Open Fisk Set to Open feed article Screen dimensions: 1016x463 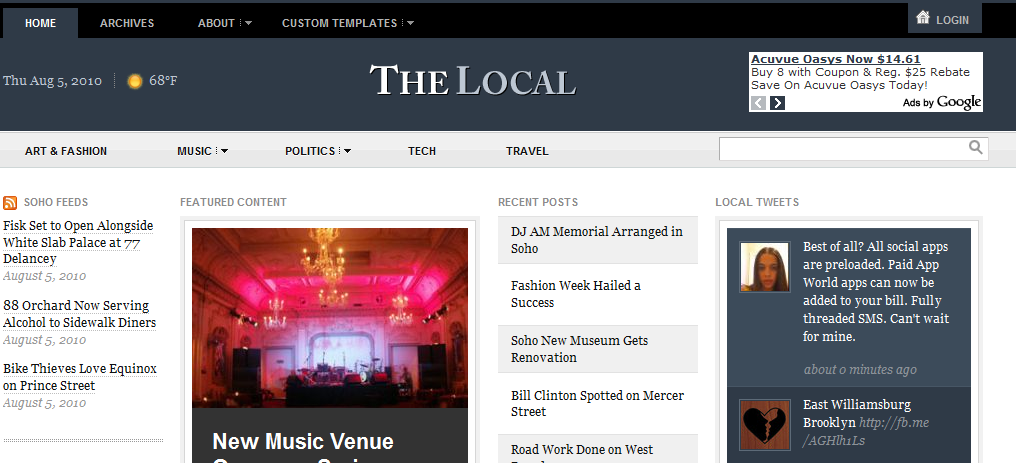(78, 242)
